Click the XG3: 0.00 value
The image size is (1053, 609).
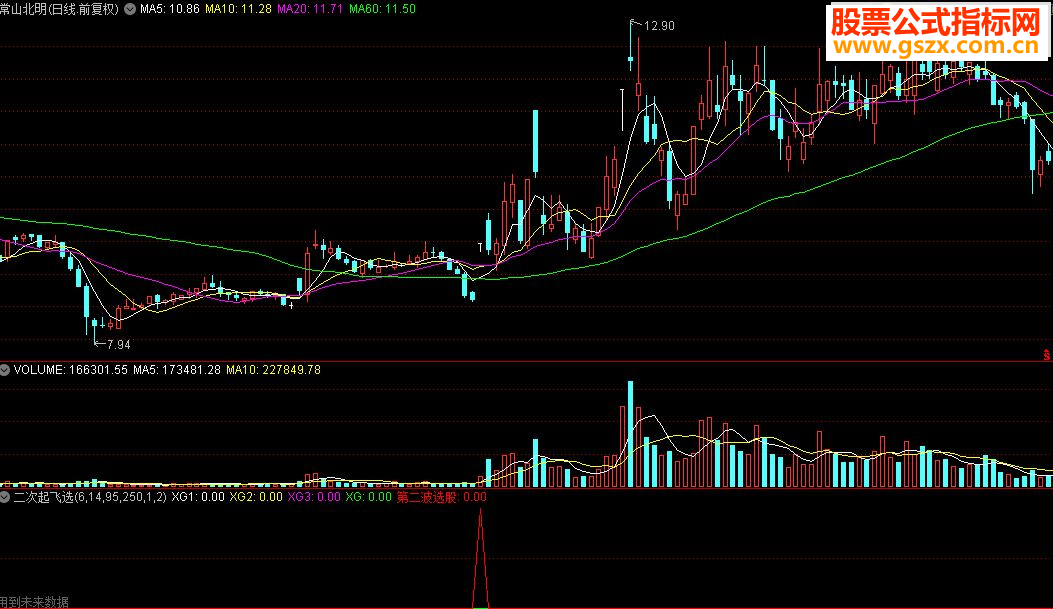(x=314, y=498)
